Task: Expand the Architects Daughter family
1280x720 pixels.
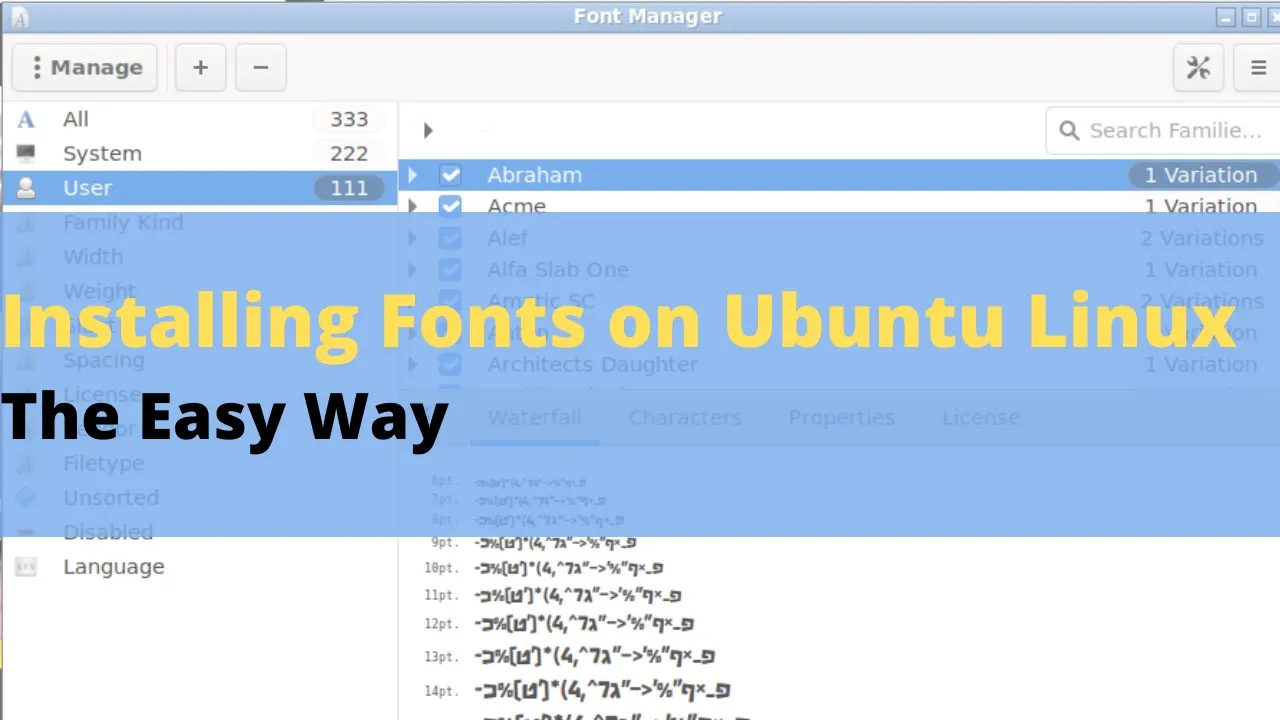Action: coord(412,364)
